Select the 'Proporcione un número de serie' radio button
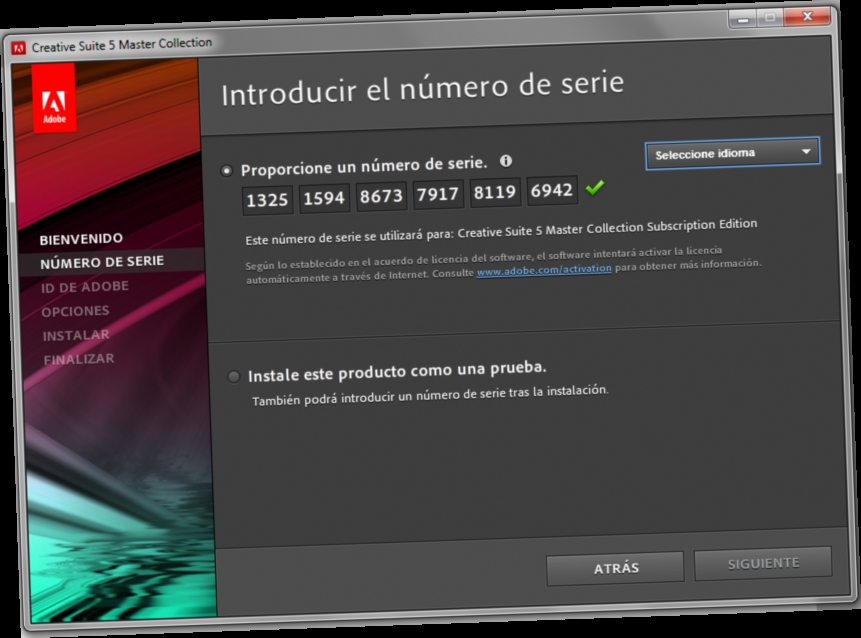Viewport: 861px width, 638px height. click(226, 171)
